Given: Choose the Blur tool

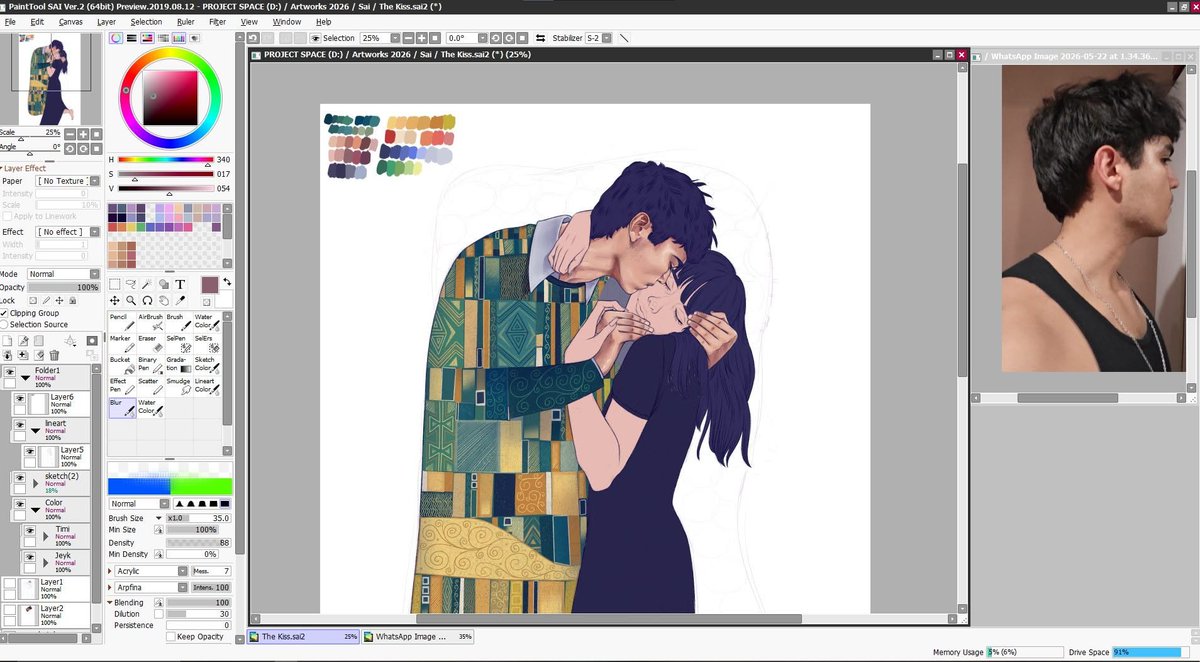Looking at the screenshot, I should tap(122, 407).
